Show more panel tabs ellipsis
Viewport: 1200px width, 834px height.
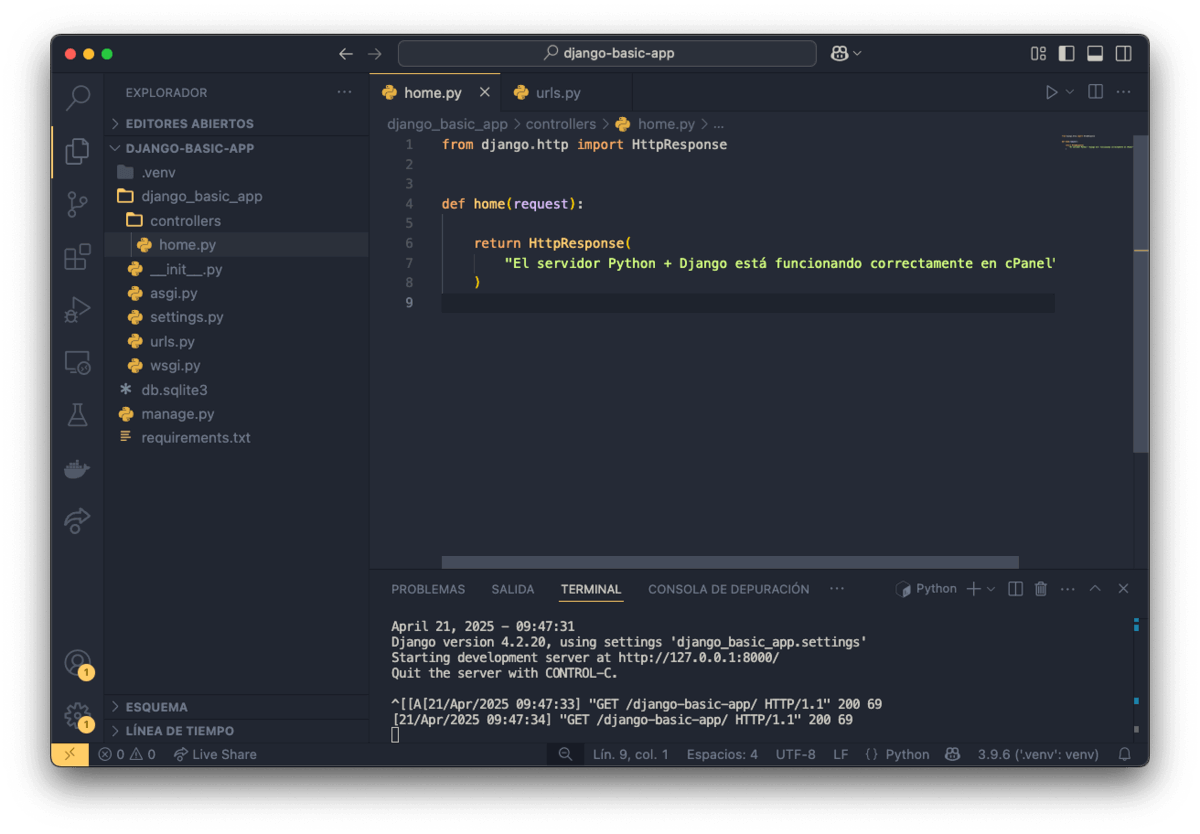coord(837,589)
